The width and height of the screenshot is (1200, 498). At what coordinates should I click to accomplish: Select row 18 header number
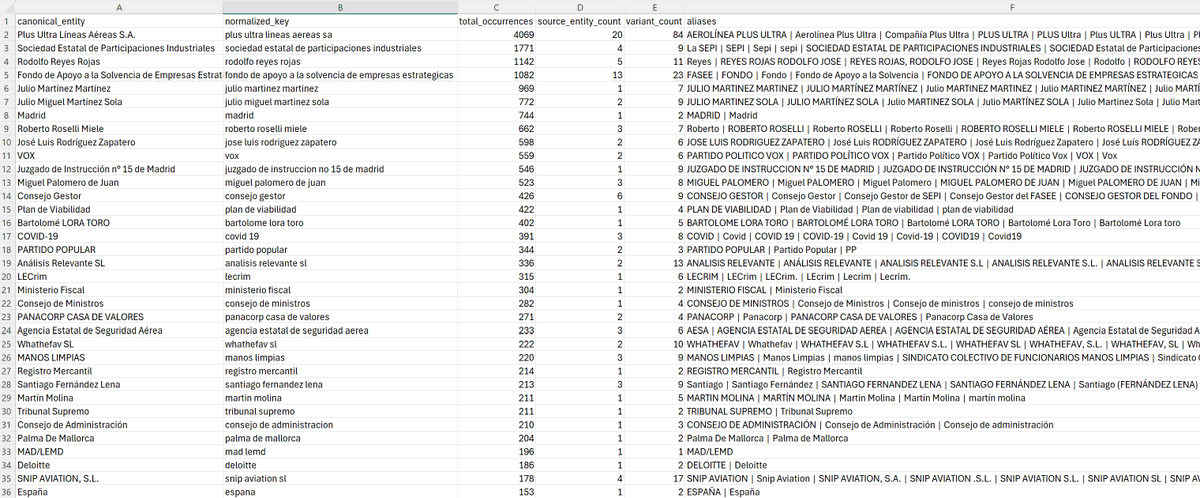7,249
